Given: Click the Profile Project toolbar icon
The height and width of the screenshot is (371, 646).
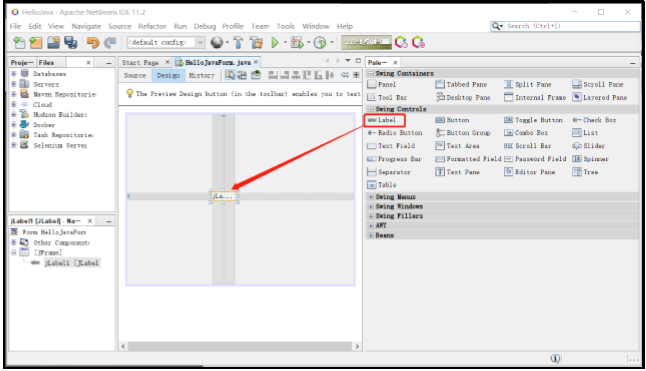Looking at the screenshot, I should point(320,42).
